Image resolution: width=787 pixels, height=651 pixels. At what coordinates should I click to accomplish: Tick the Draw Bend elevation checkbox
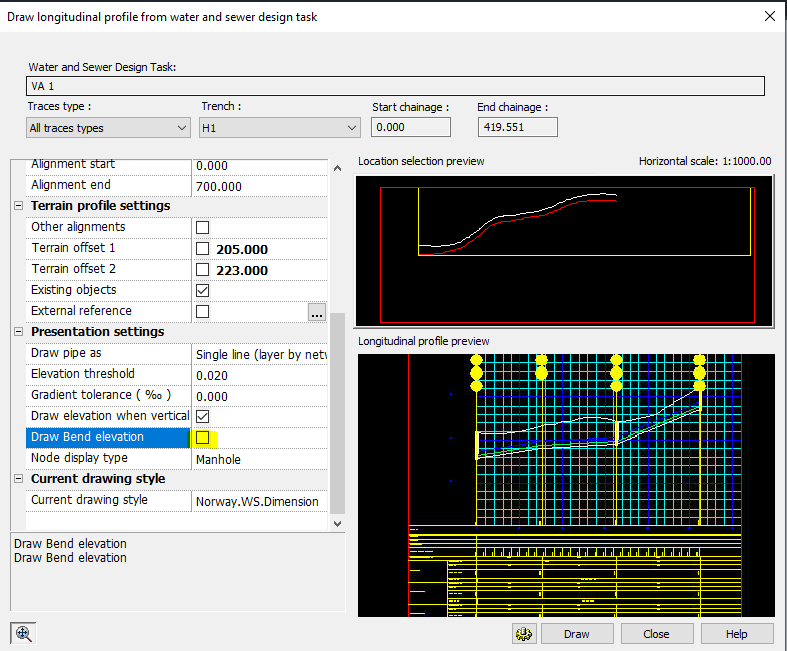203,438
